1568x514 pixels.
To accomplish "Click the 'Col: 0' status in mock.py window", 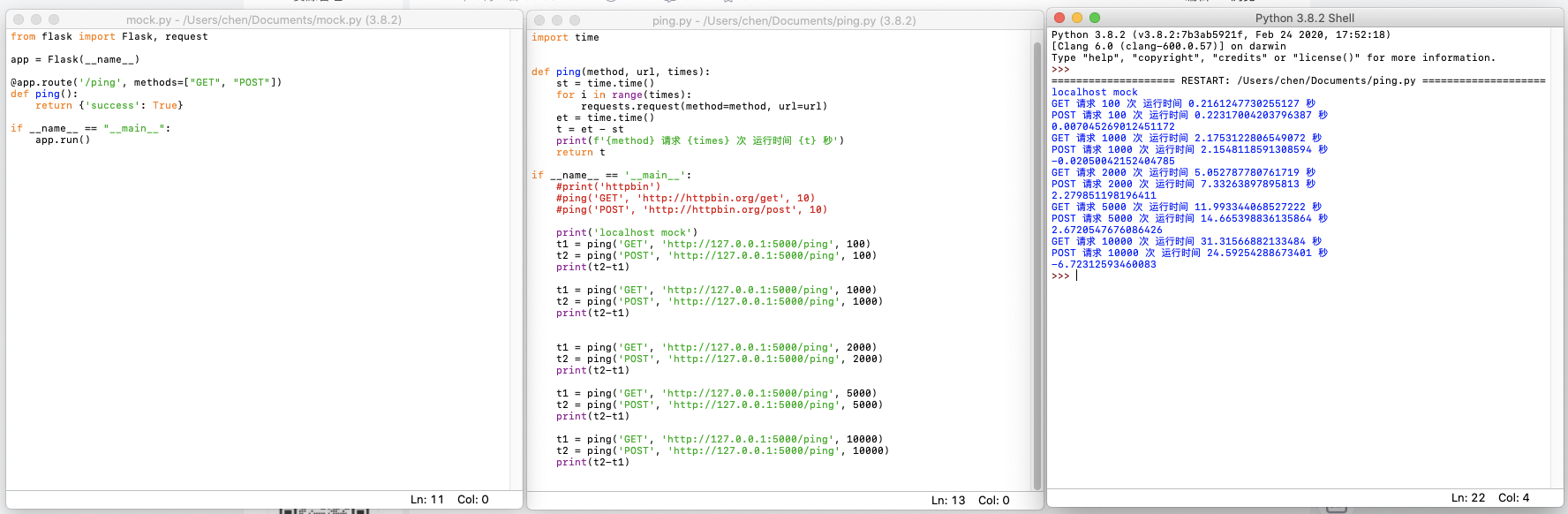I will pos(473,500).
